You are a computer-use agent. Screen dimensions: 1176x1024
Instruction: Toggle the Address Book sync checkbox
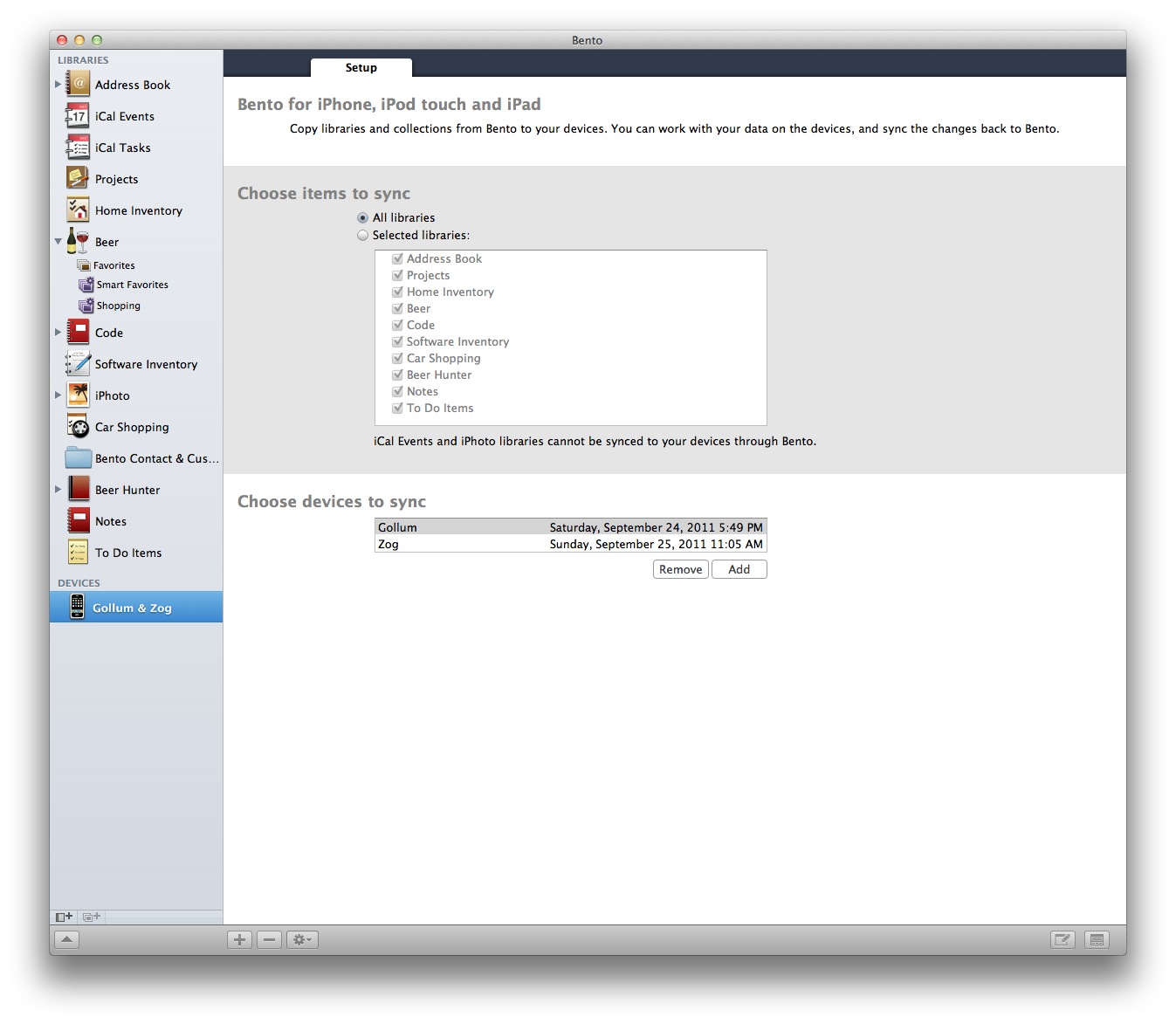(397, 258)
